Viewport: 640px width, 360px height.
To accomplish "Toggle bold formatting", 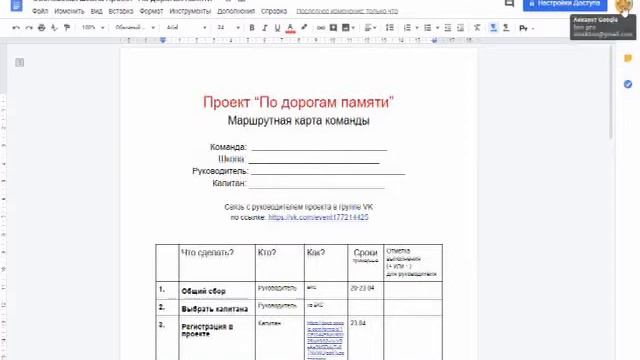I will click(252, 28).
